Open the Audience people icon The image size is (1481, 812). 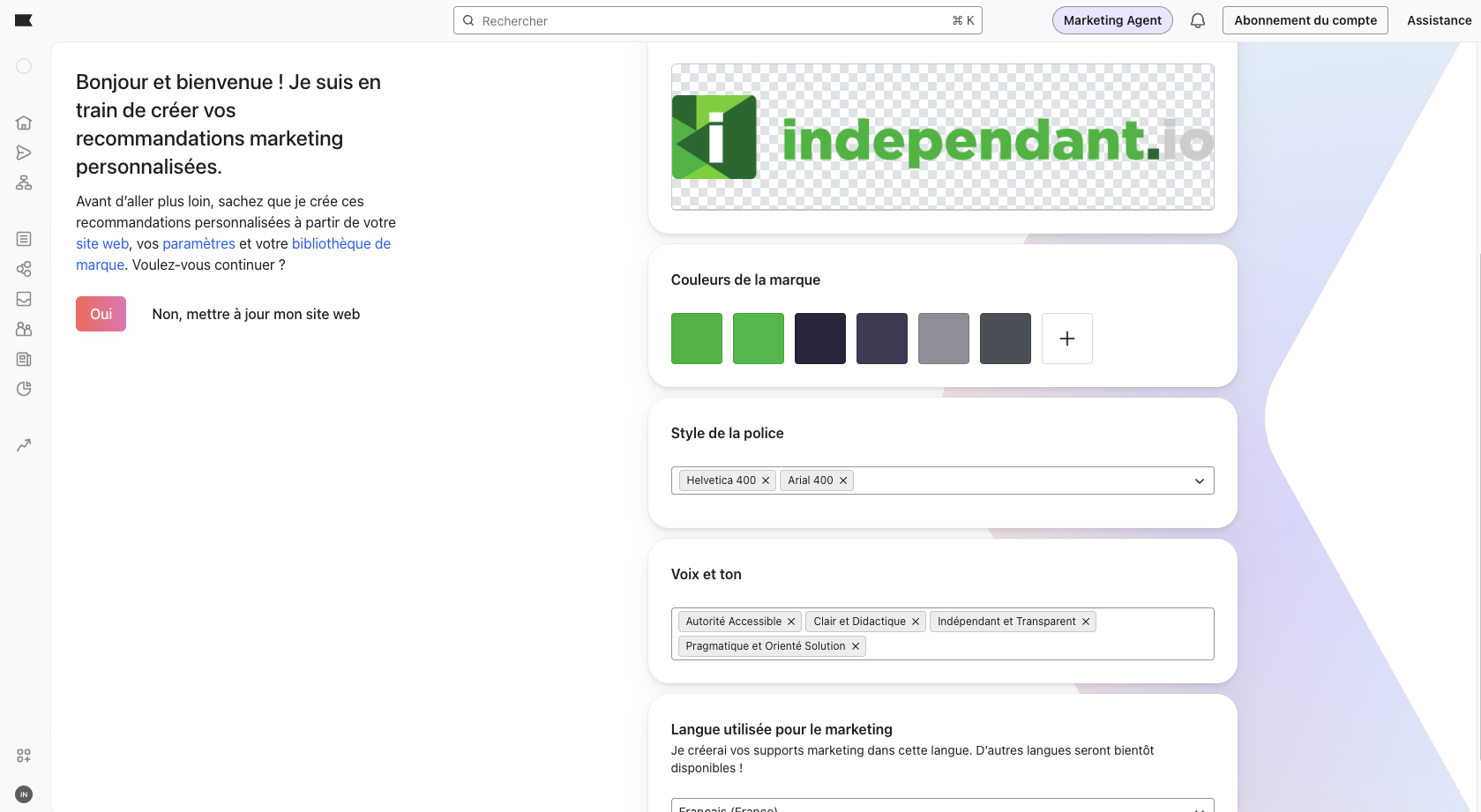tap(24, 329)
